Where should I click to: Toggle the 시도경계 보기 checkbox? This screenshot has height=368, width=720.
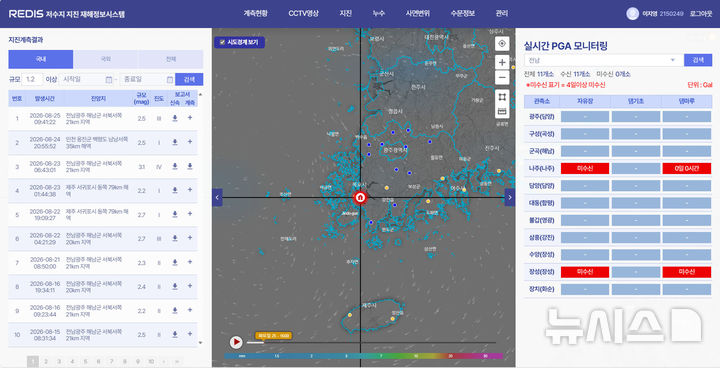(x=222, y=42)
